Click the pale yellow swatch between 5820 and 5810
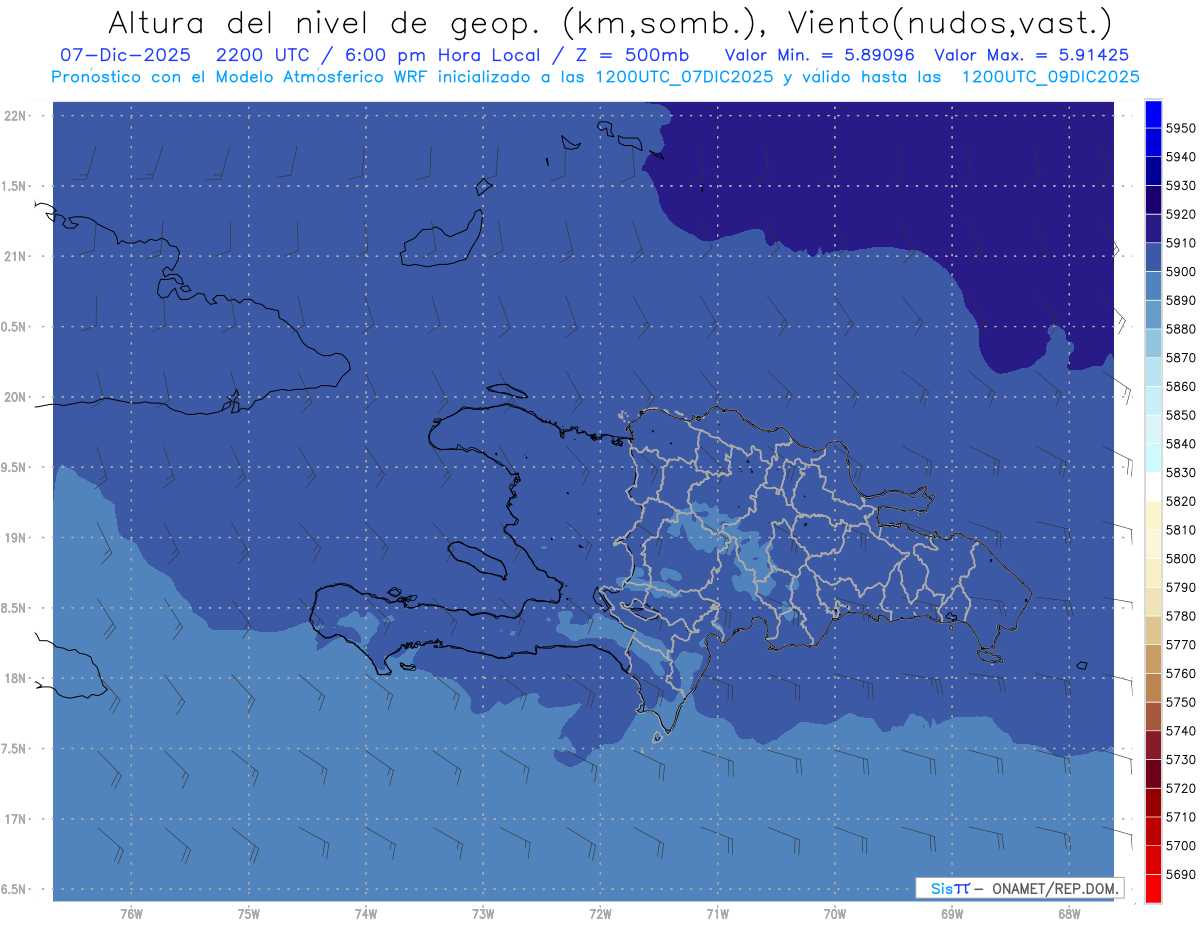The image size is (1200, 927). point(1153,515)
